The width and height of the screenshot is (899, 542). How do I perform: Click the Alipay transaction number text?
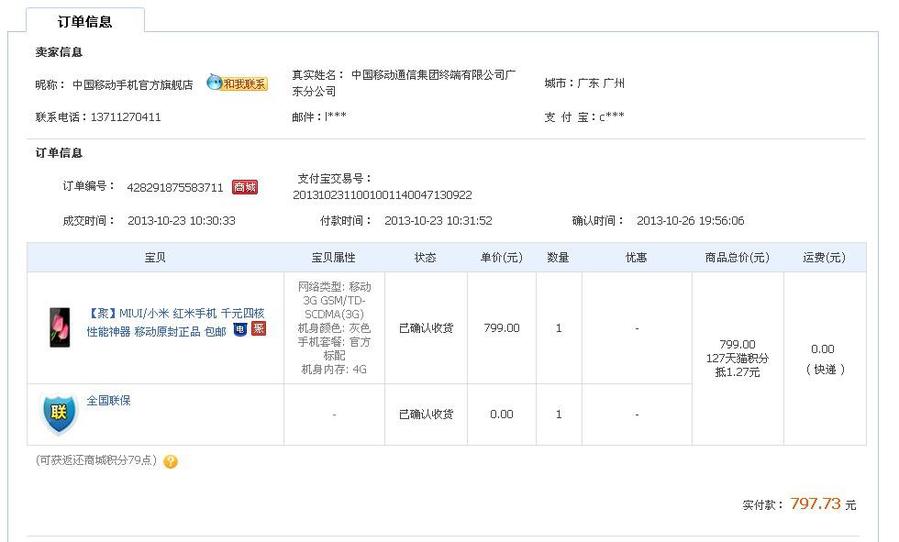382,195
